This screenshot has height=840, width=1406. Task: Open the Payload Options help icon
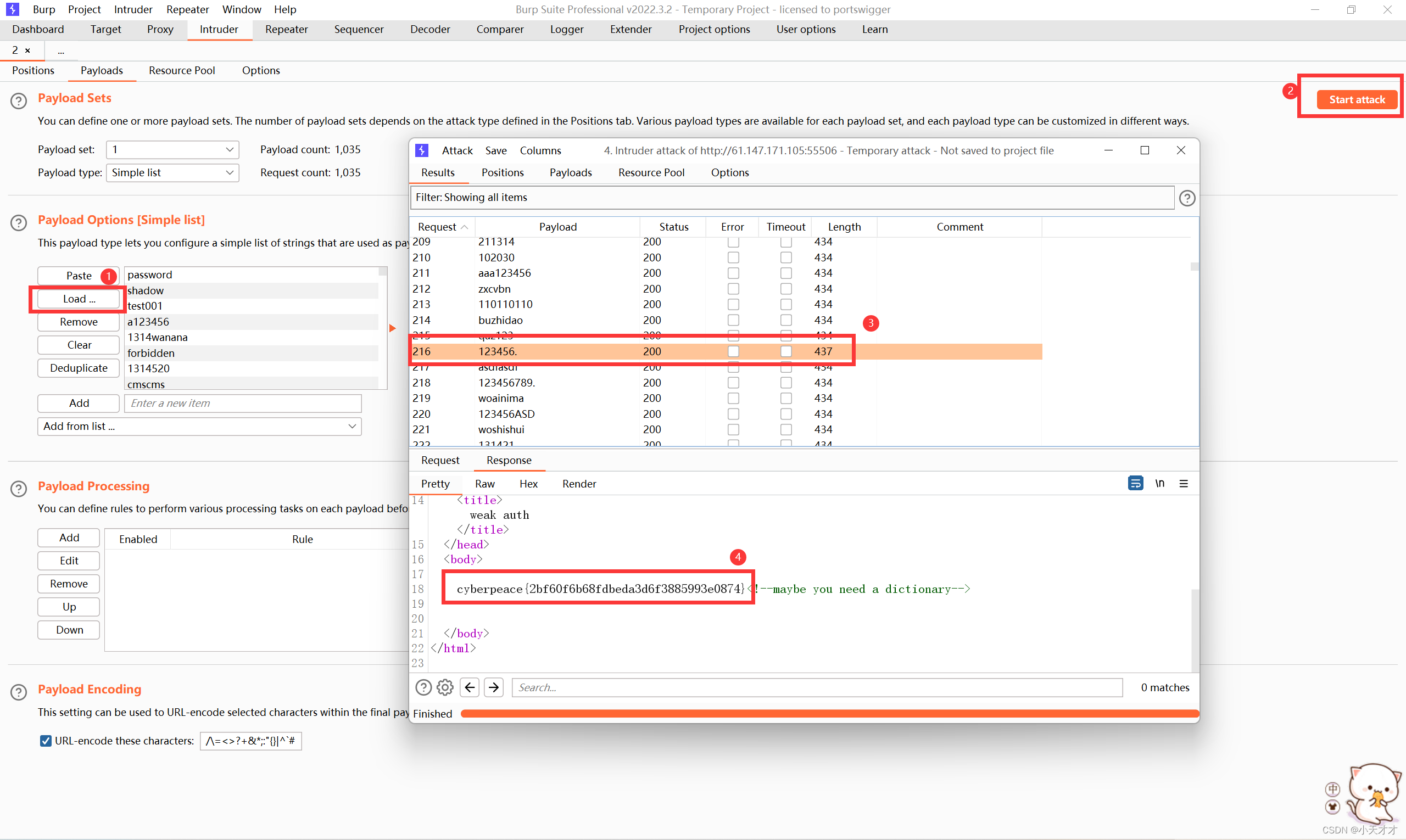point(19,222)
